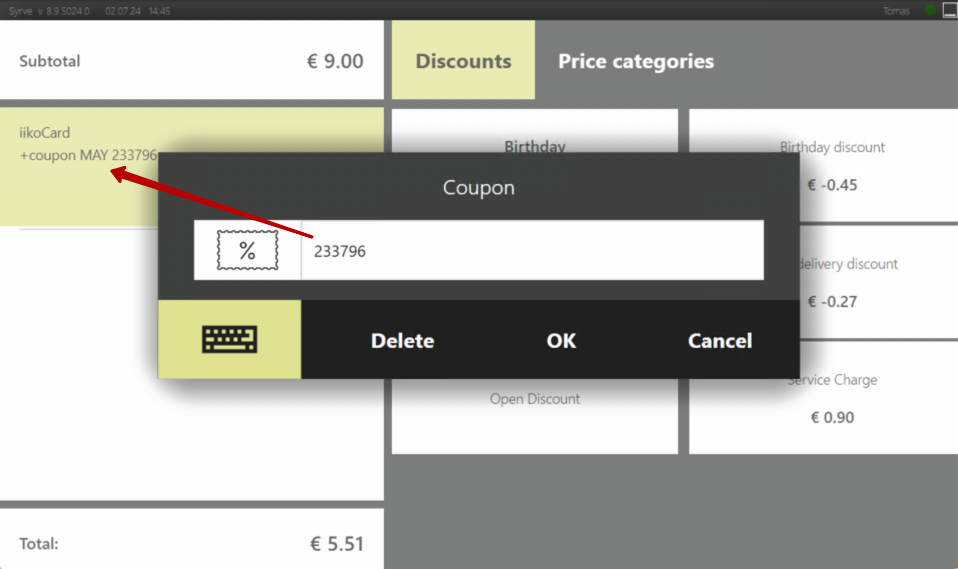Screen dimensions: 958x569
Task: Click the Subtotal row
Action: [191, 61]
